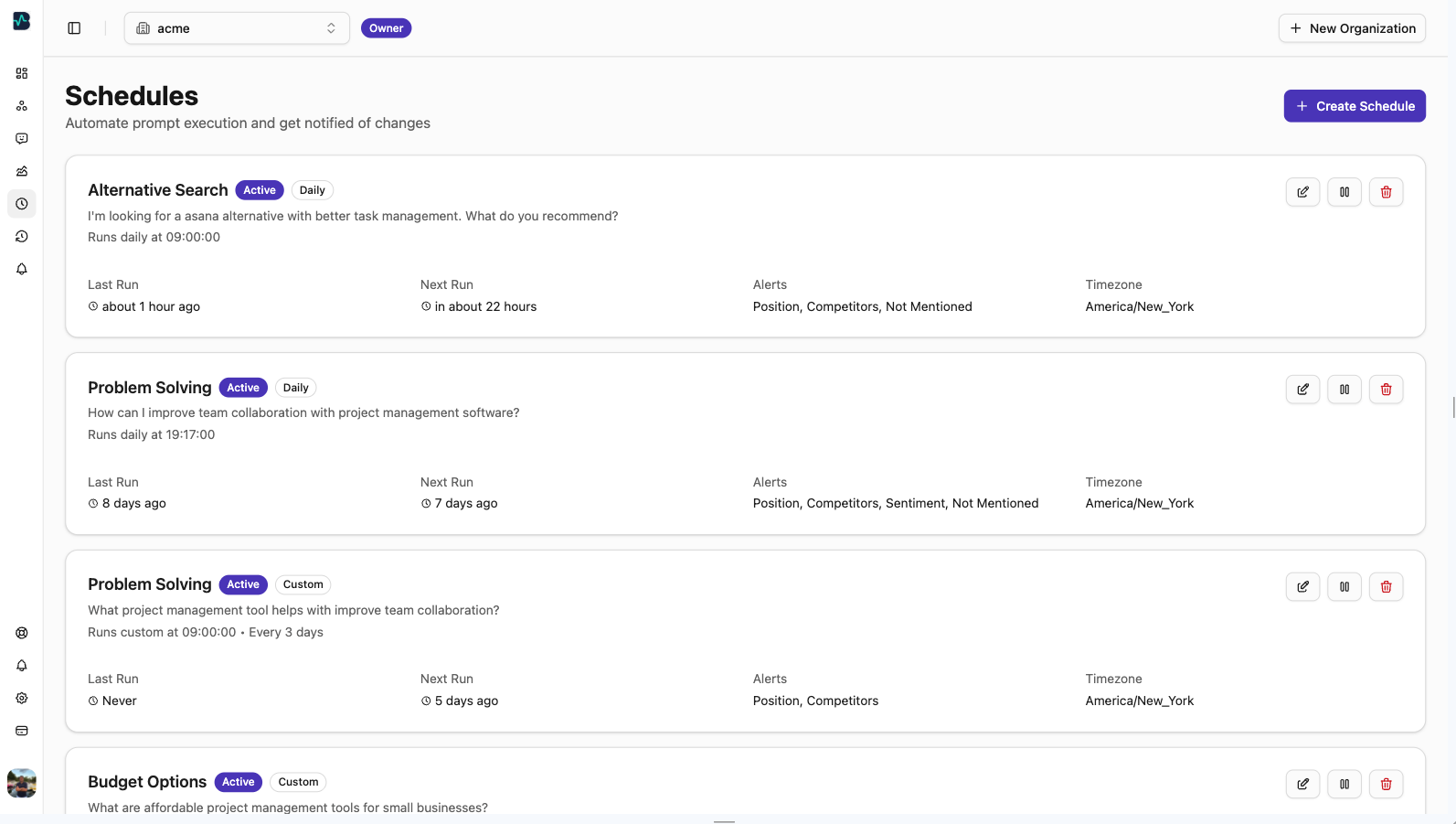Click 'Position, Competitors, Not Mentioned' alerts
Viewport: 1456px width, 824px height.
point(863,306)
